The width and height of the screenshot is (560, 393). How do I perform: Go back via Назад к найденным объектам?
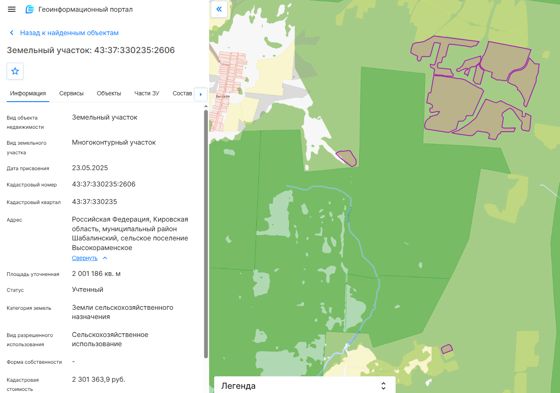pos(69,33)
